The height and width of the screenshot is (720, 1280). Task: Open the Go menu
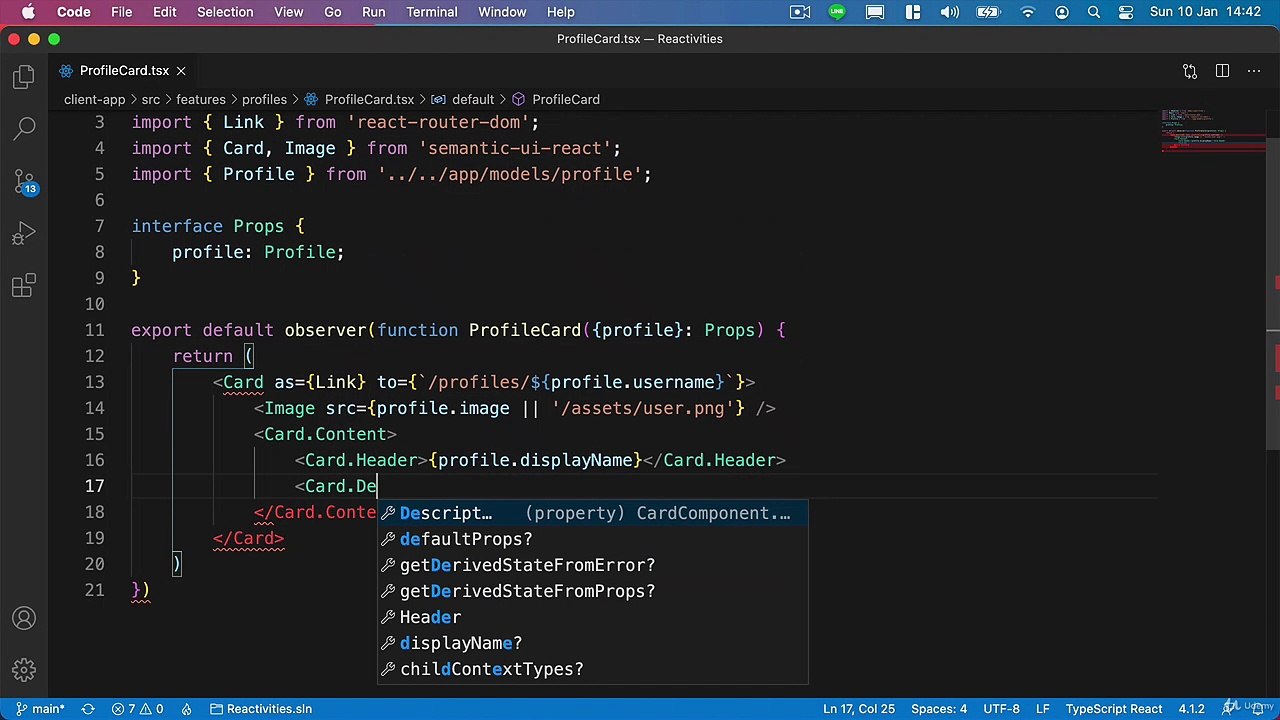click(333, 12)
